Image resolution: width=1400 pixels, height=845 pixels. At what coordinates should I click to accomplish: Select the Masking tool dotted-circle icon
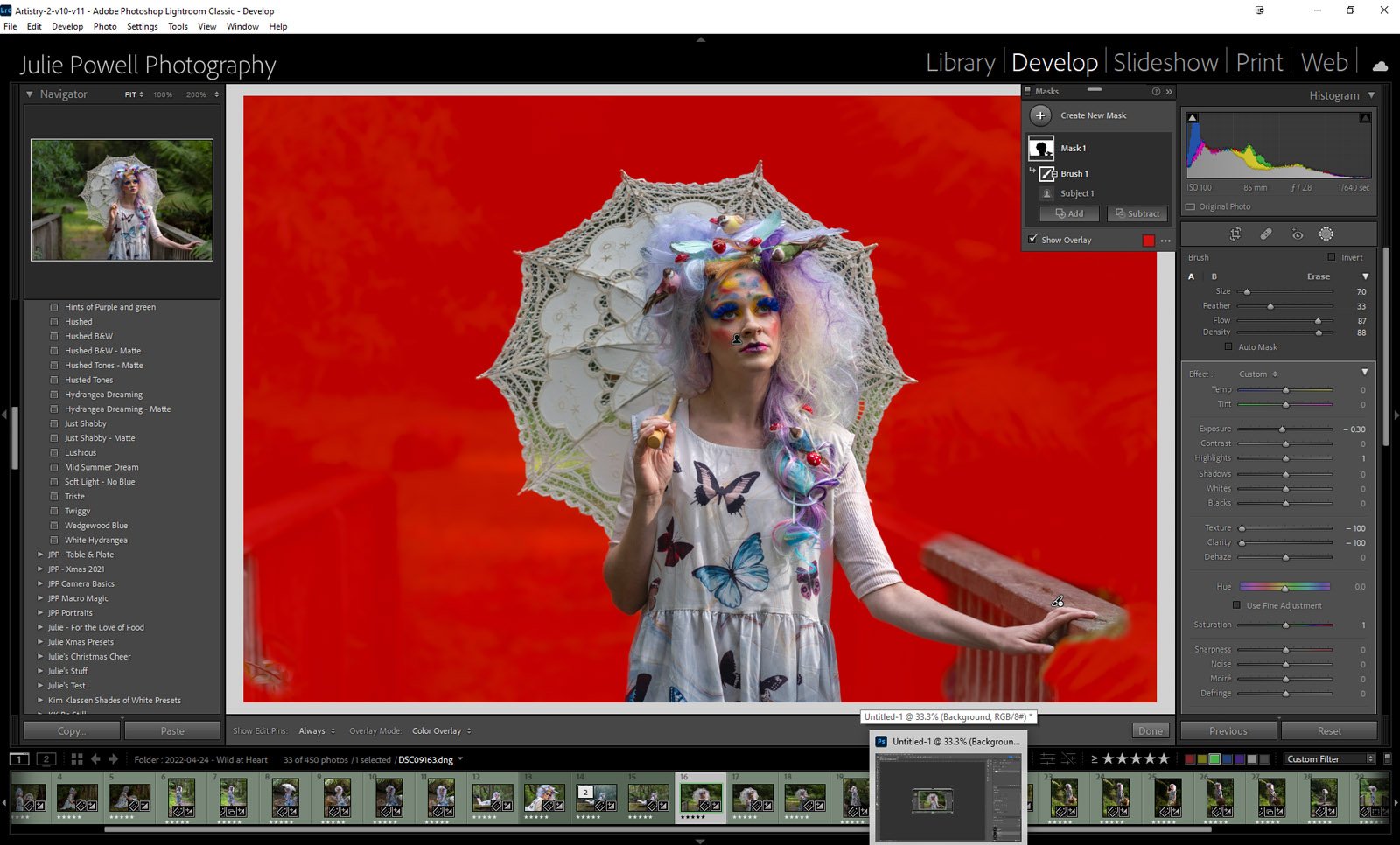(x=1326, y=234)
